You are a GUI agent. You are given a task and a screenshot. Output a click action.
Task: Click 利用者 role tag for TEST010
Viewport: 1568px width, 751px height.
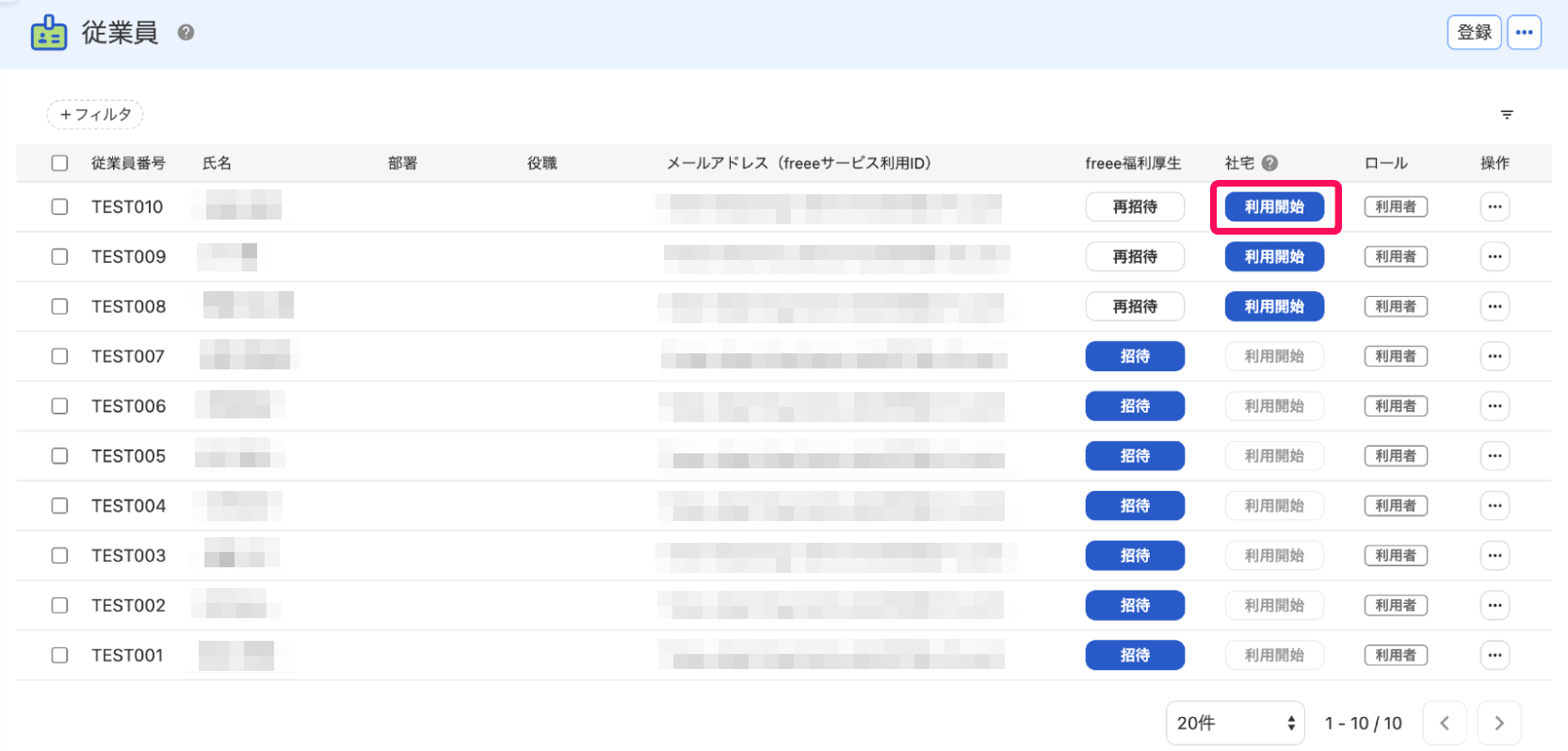[1396, 206]
